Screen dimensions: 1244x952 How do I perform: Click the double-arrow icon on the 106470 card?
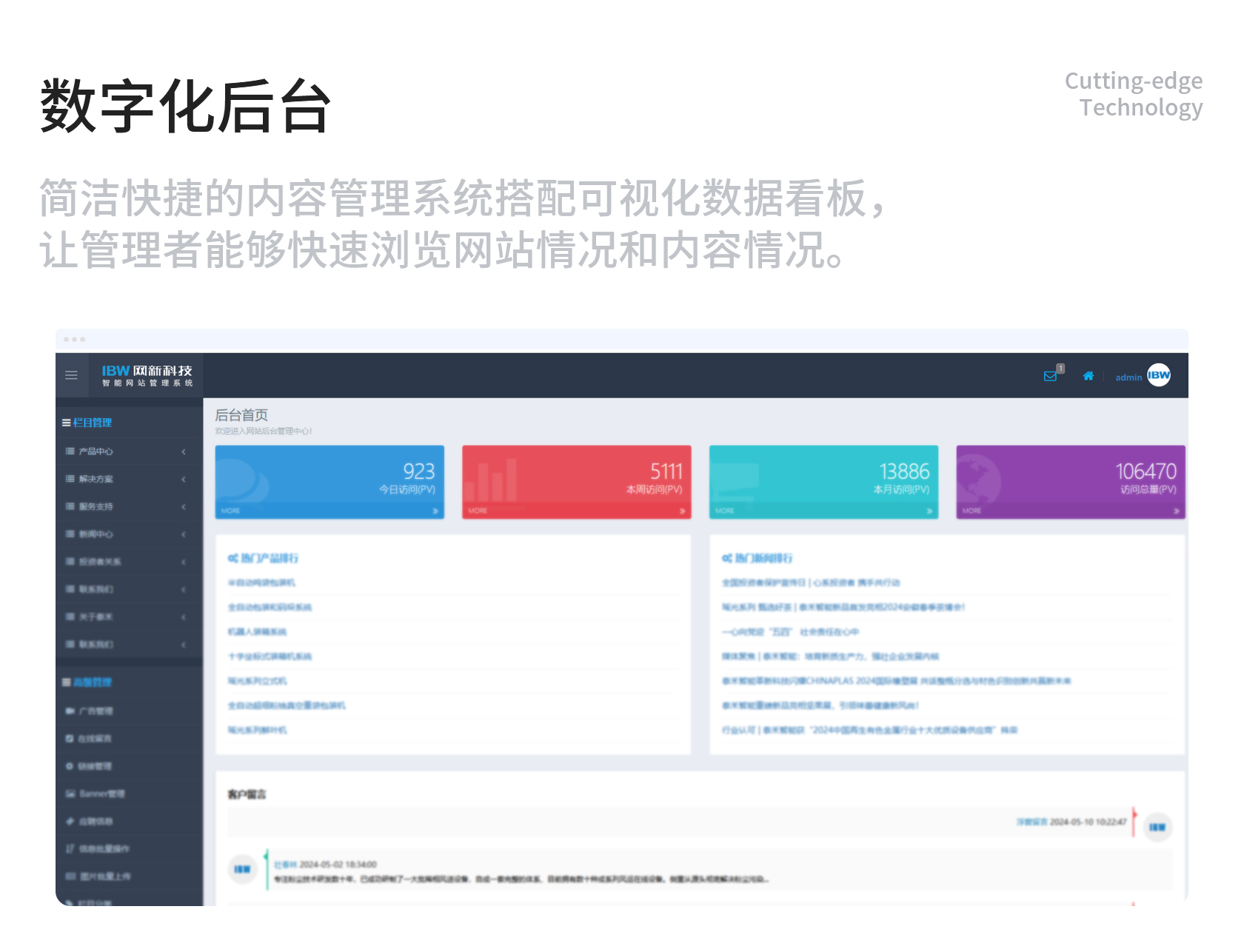(1176, 511)
